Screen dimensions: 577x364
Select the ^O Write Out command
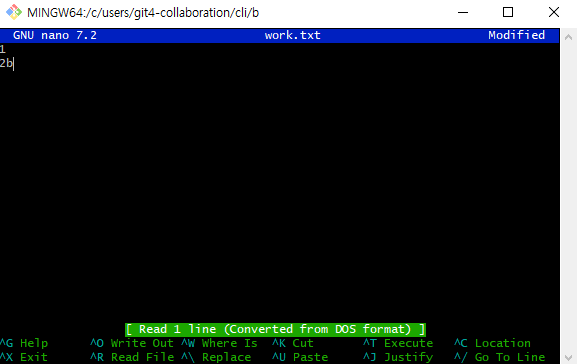click(132, 343)
